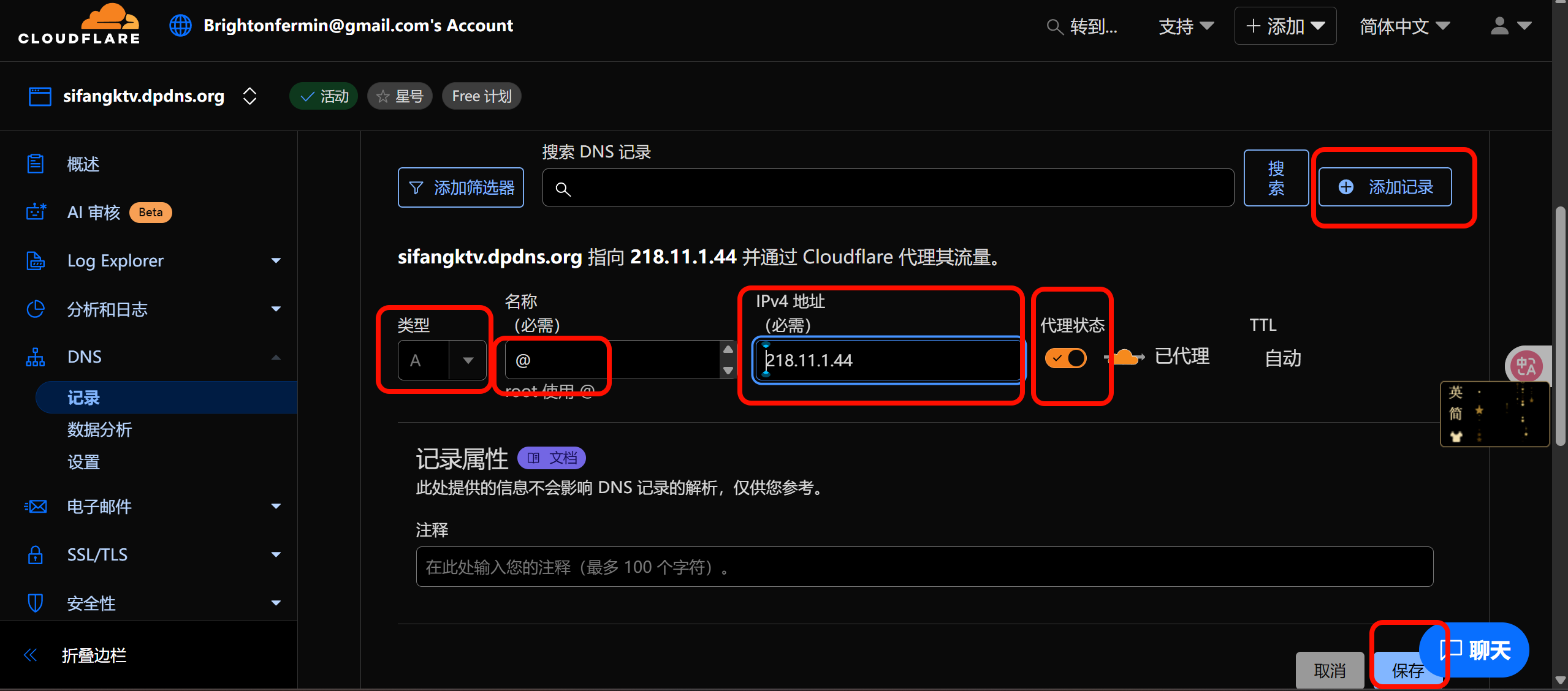
Task: Click the 添加记录 button
Action: [1385, 187]
